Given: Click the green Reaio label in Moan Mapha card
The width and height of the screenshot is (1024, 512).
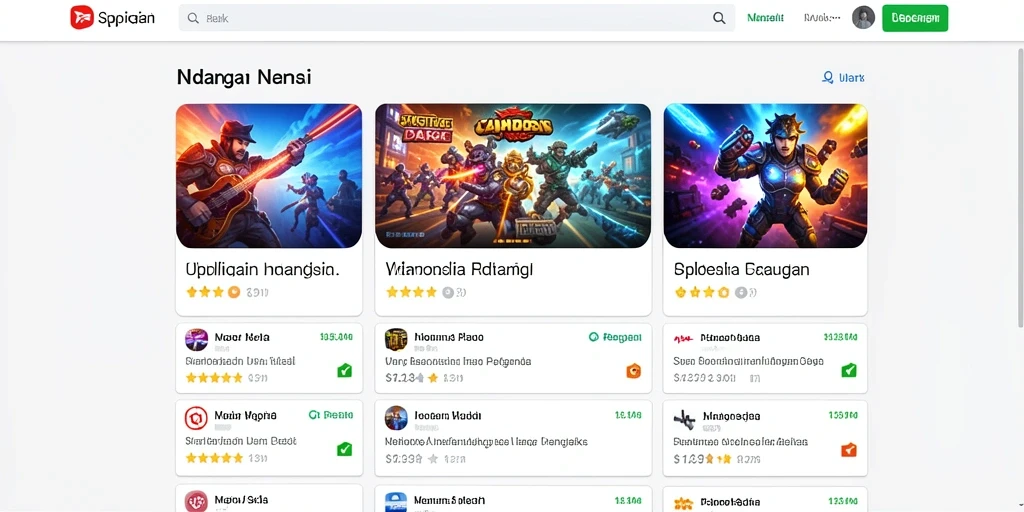Looking at the screenshot, I should (330, 415).
